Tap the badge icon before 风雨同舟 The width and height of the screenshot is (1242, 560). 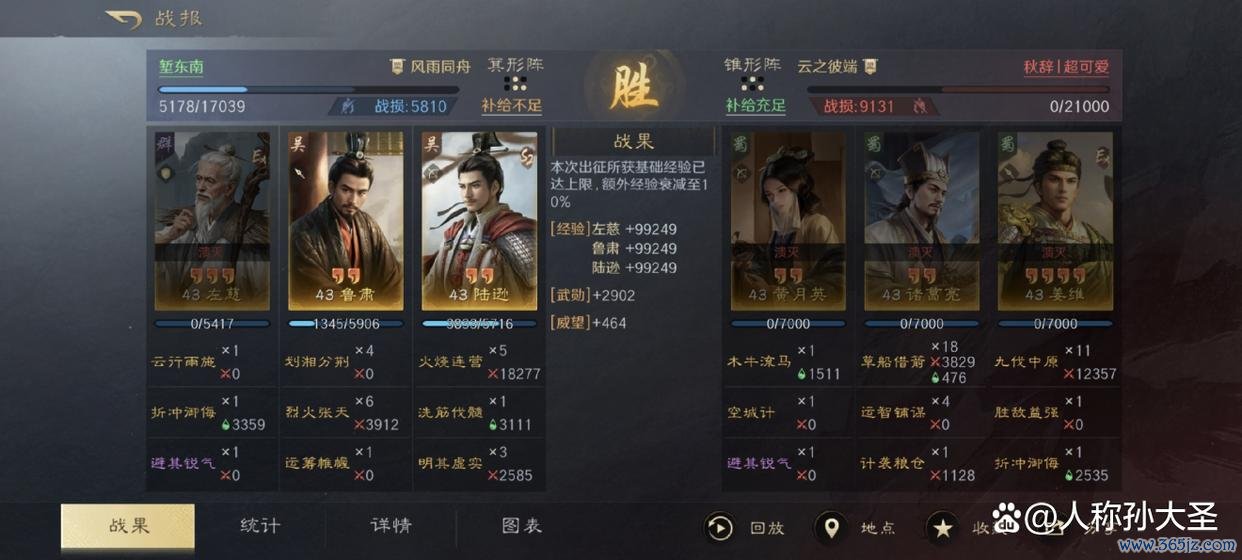(x=398, y=67)
